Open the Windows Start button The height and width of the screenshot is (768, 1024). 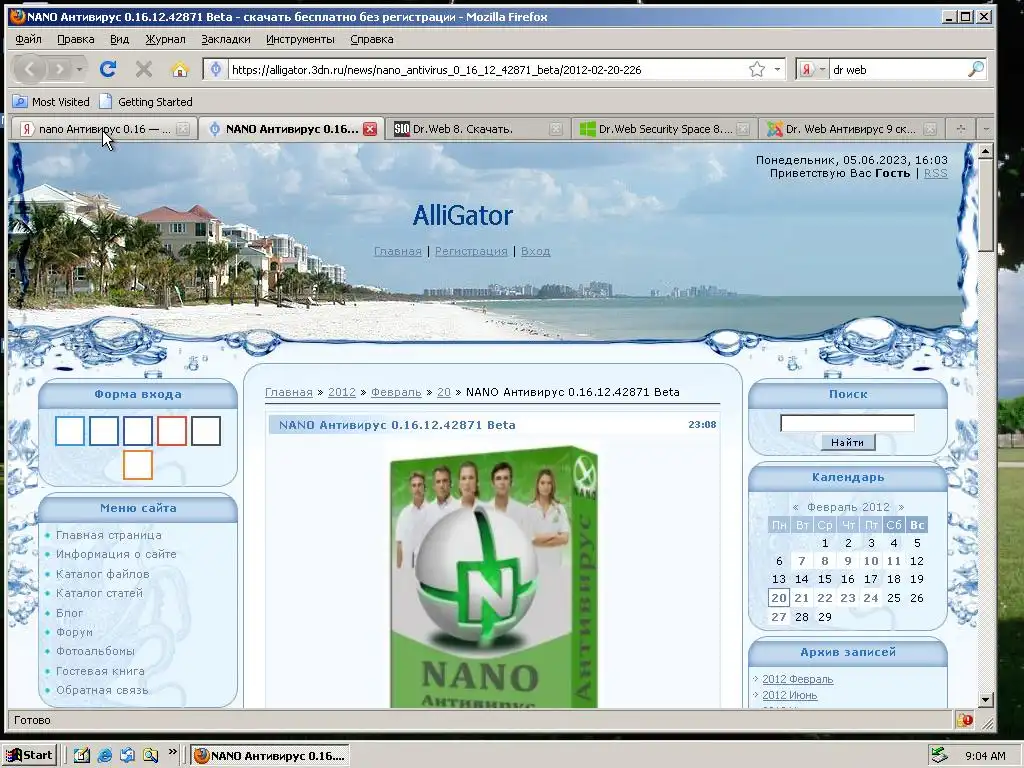pyautogui.click(x=29, y=755)
